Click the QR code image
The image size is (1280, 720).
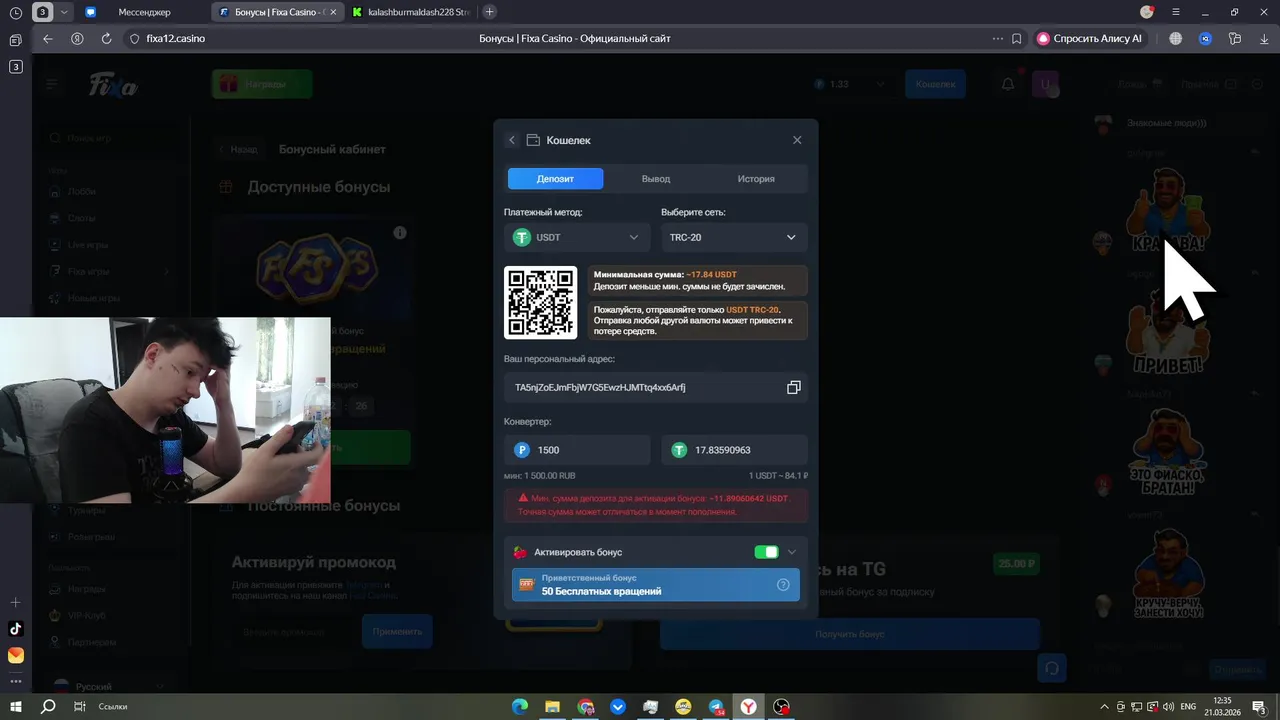click(x=540, y=302)
